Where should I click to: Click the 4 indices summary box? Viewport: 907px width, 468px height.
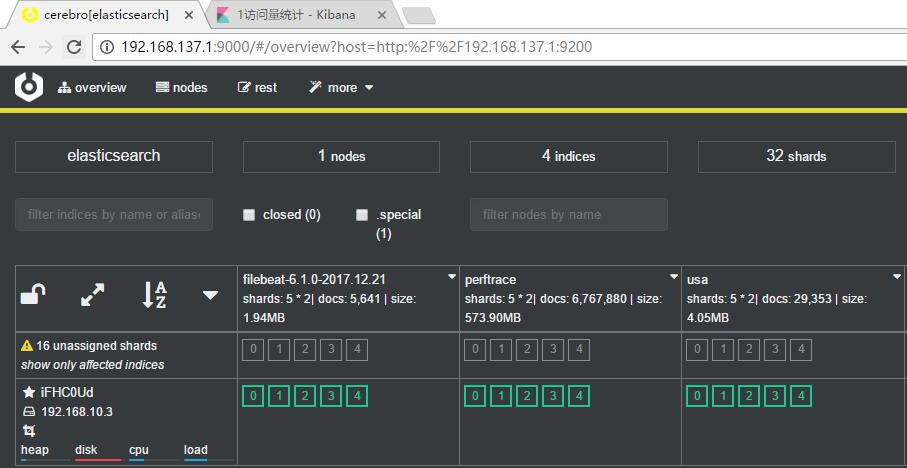coord(569,157)
